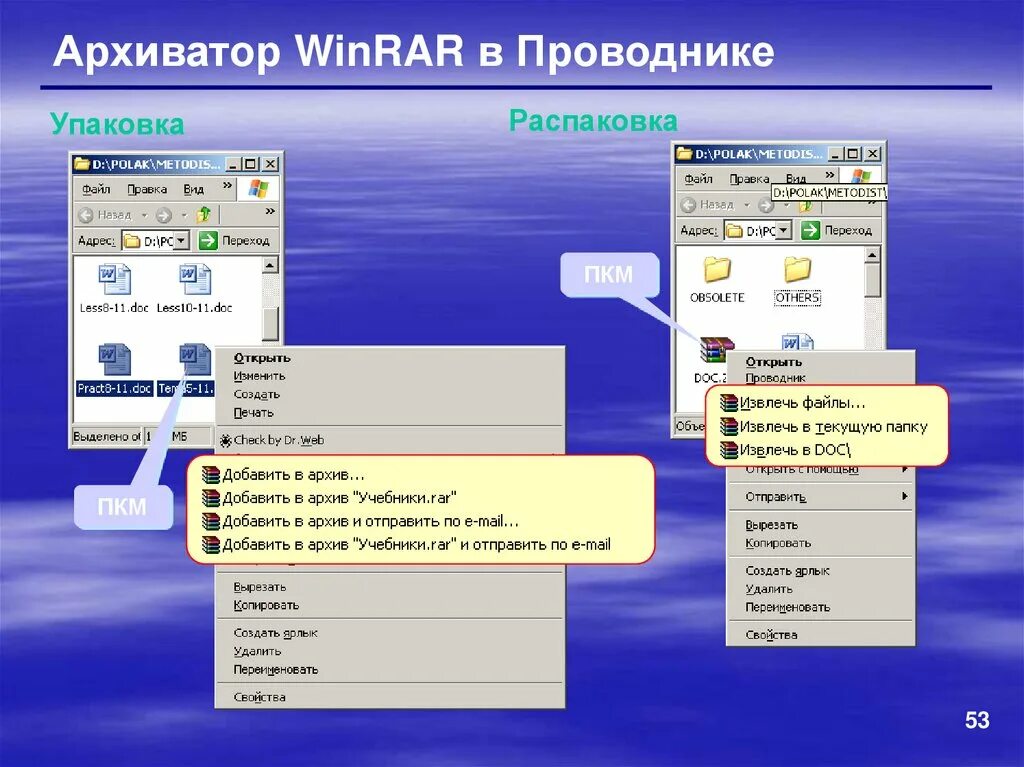Click Переход button in right window
1024x767 pixels.
tap(837, 230)
